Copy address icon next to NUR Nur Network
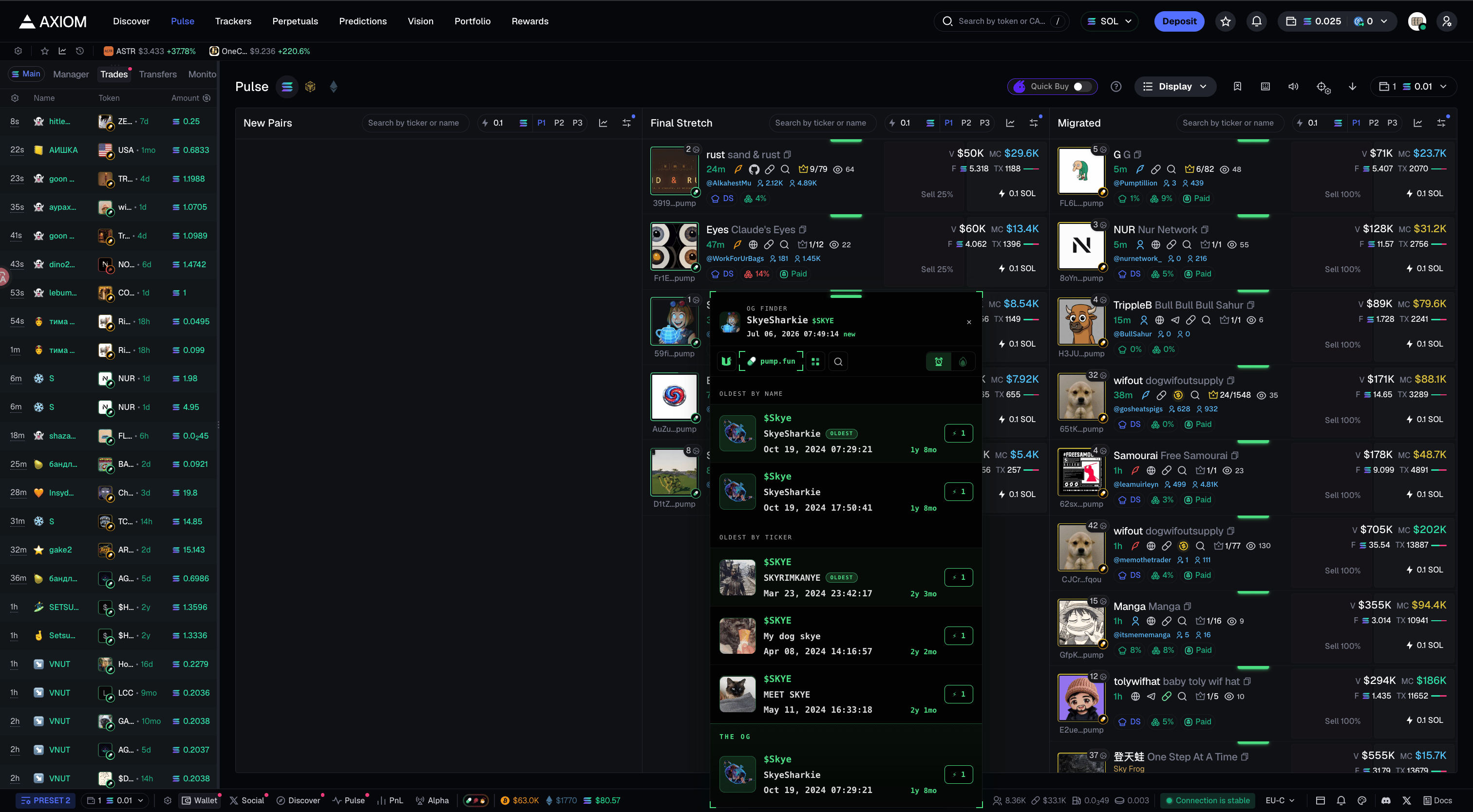The height and width of the screenshot is (812, 1473). pos(1205,230)
